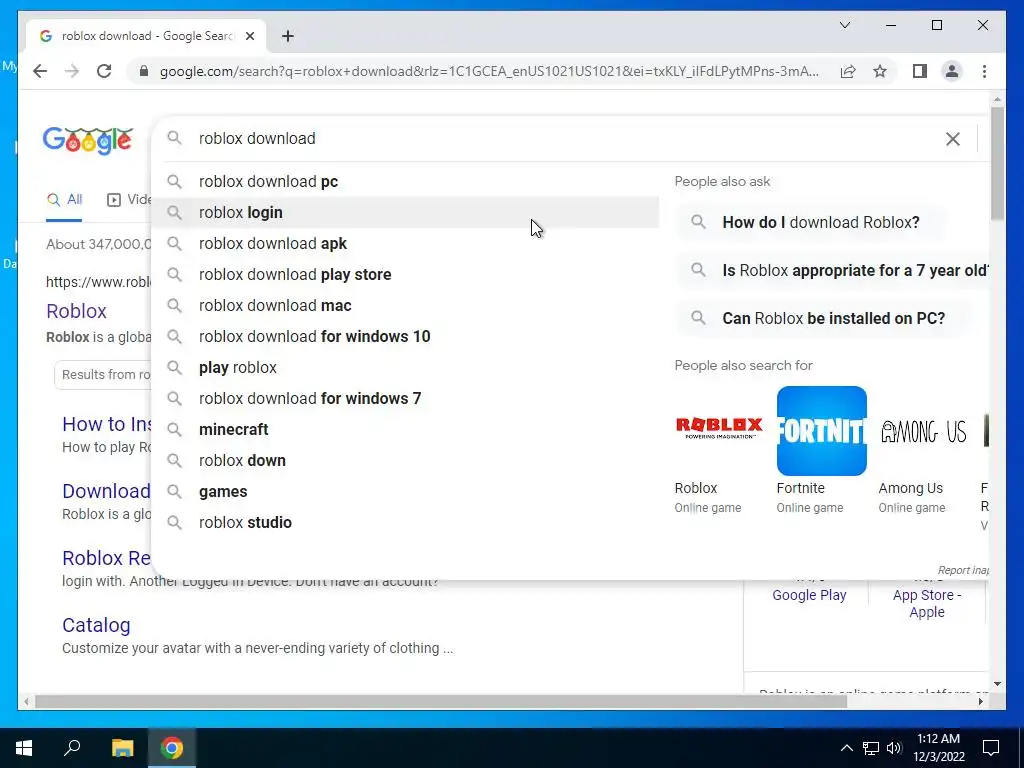This screenshot has height=768, width=1024.
Task: Focus the roblox download search field
Action: (x=562, y=138)
